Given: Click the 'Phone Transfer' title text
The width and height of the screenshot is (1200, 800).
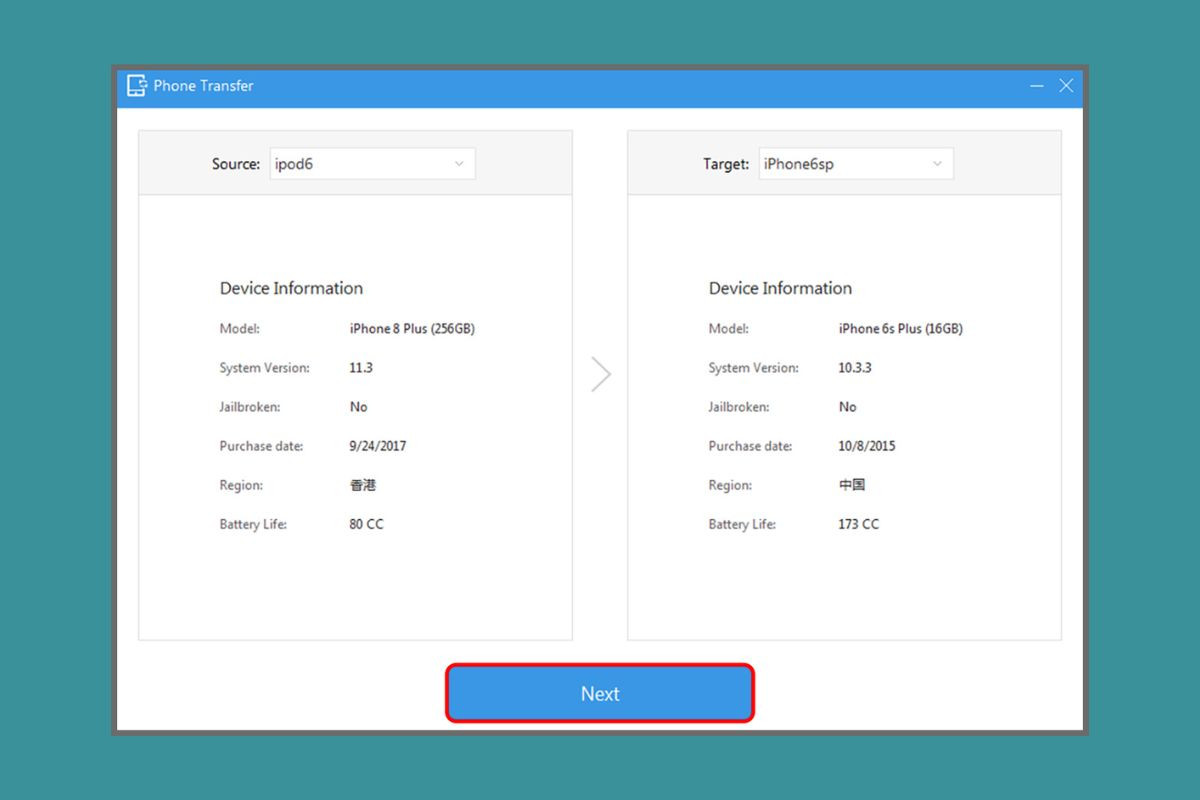Looking at the screenshot, I should [x=203, y=86].
